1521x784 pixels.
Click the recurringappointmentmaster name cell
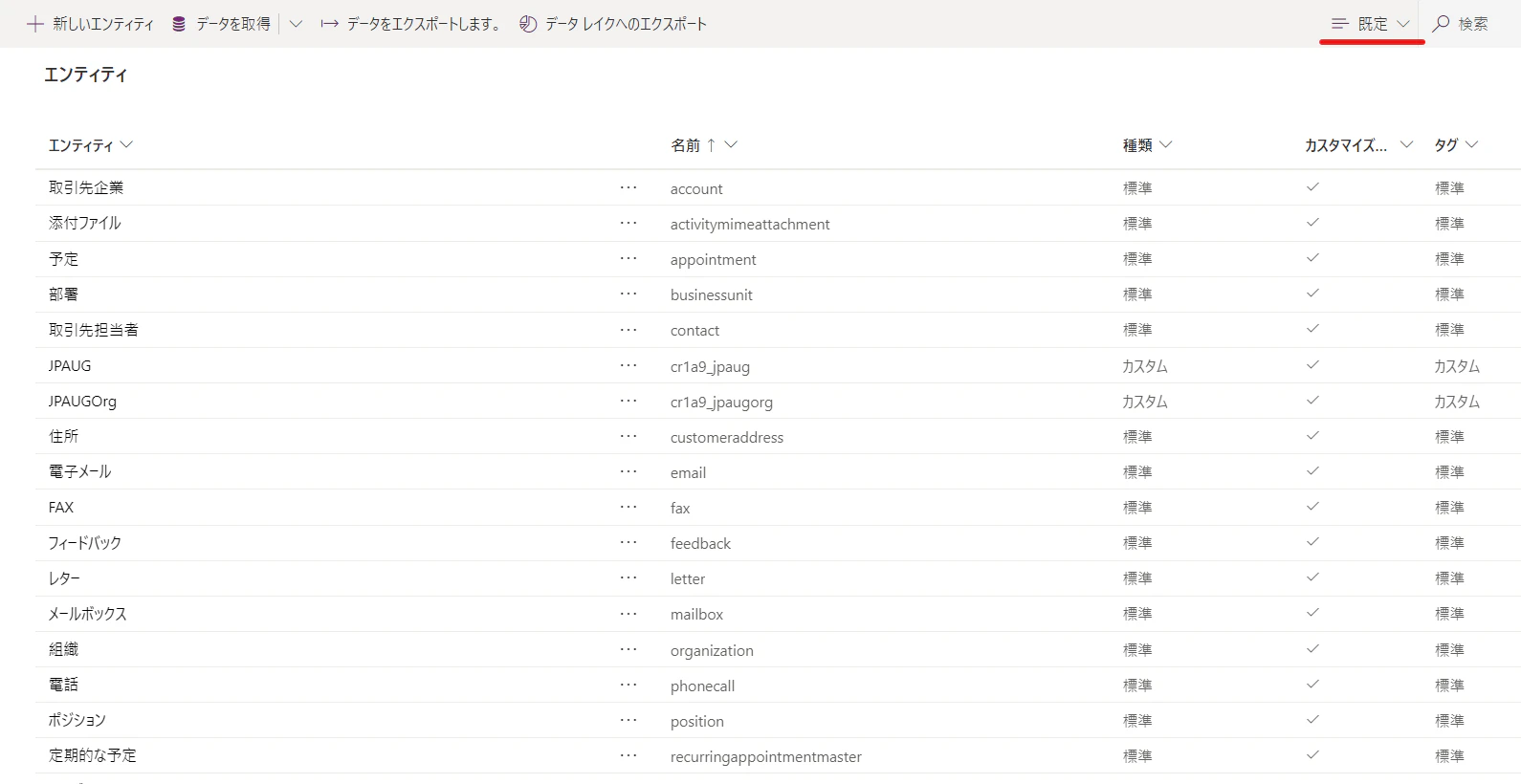pos(766,757)
